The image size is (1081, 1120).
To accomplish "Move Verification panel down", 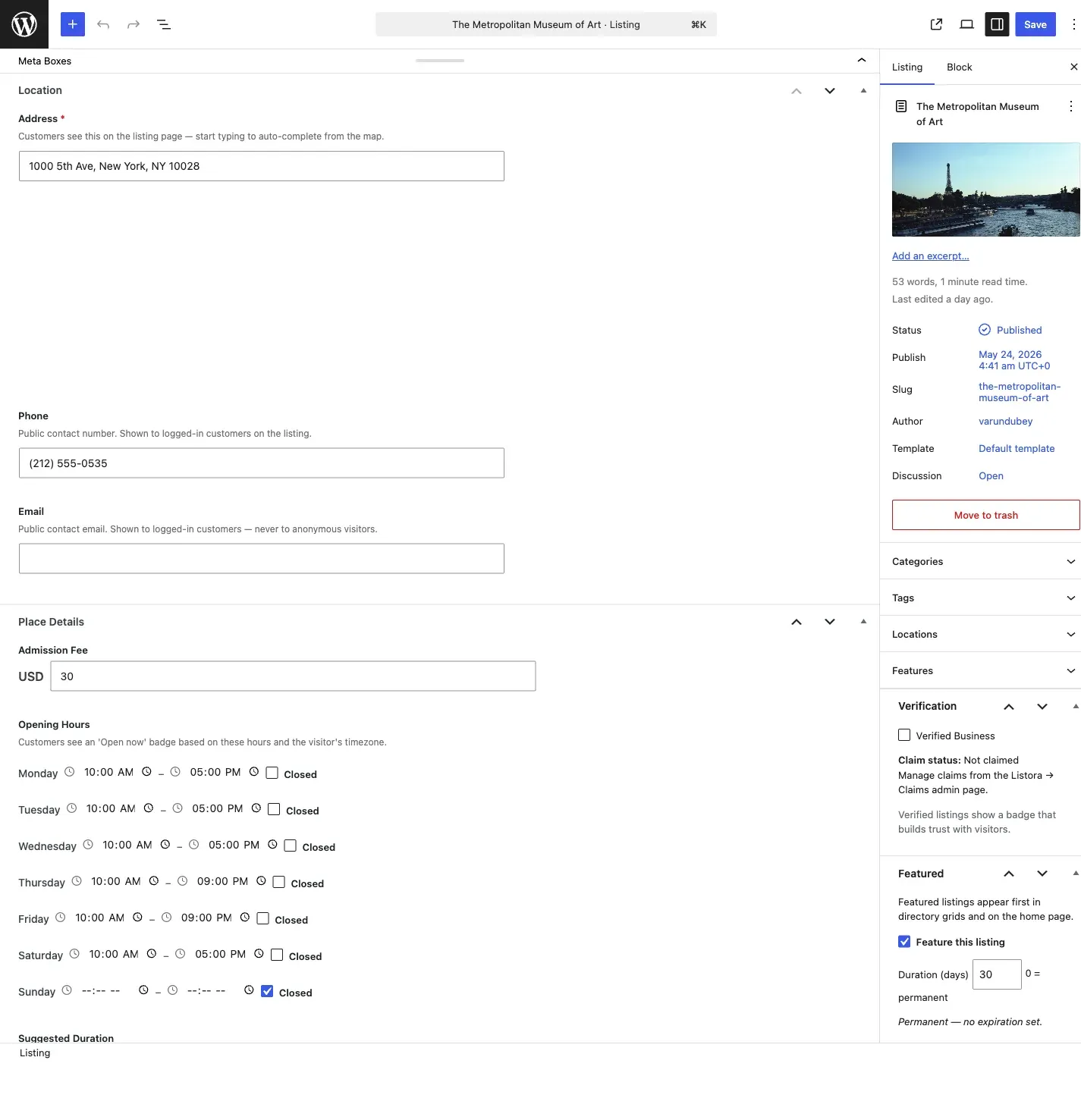I will [x=1042, y=706].
